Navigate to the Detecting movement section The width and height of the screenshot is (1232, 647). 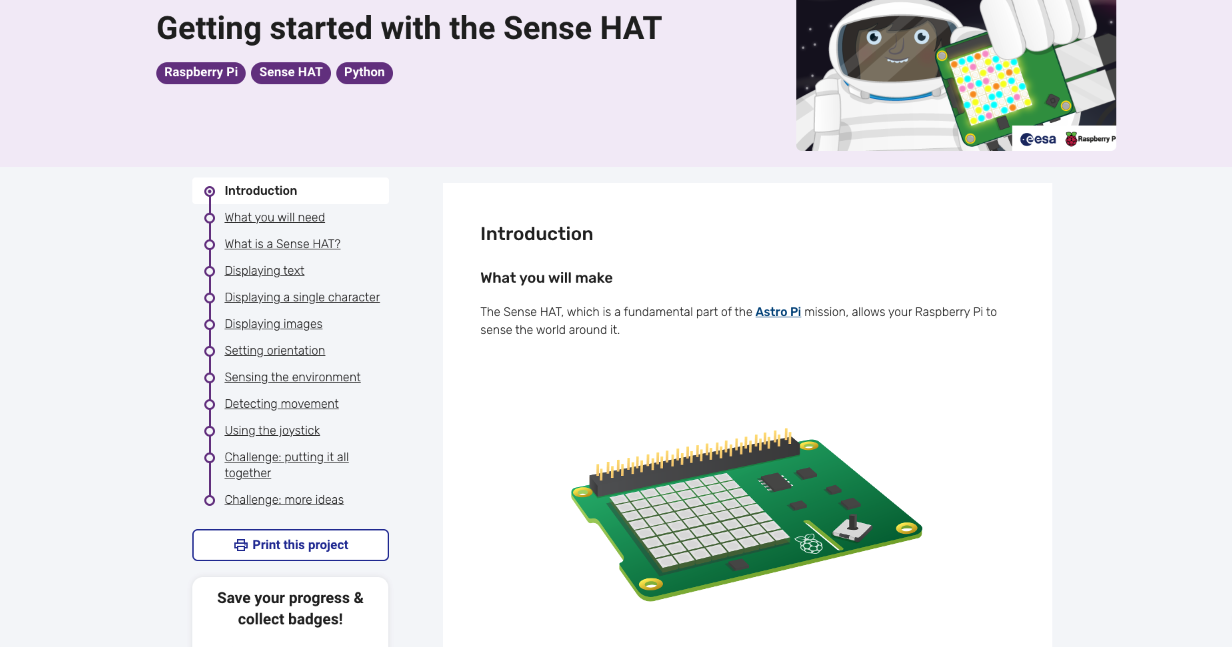coord(281,403)
